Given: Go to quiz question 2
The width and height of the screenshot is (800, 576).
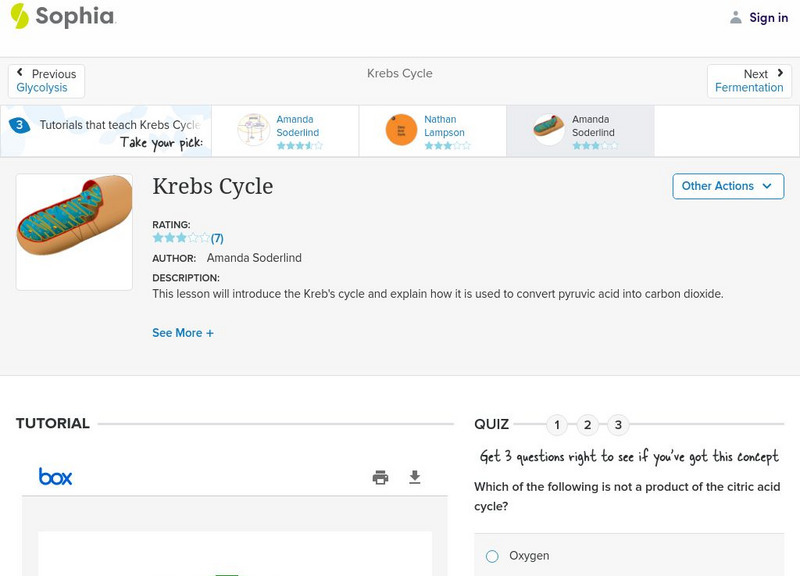Looking at the screenshot, I should 588,425.
